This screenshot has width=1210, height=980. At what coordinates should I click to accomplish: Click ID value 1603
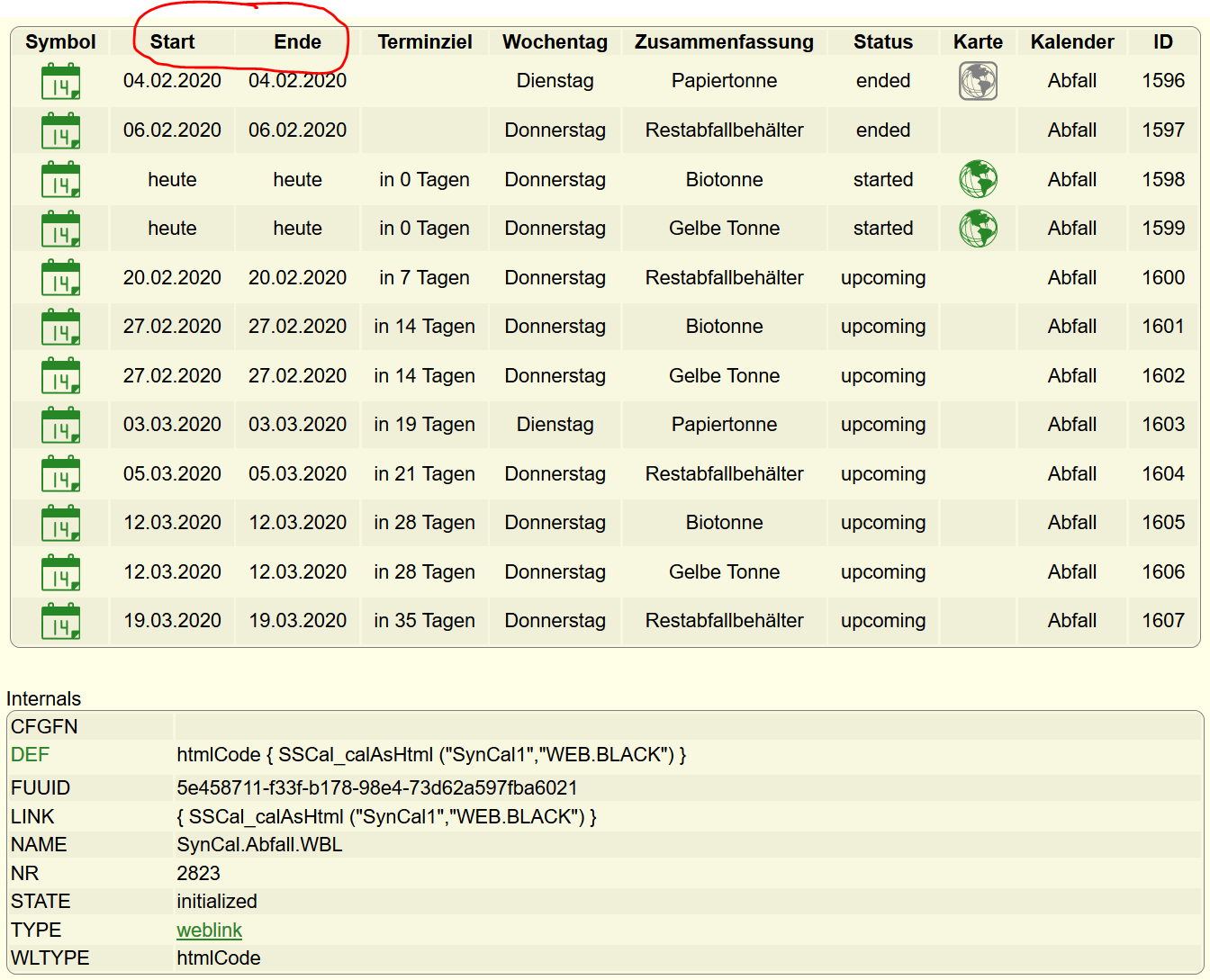[x=1163, y=425]
